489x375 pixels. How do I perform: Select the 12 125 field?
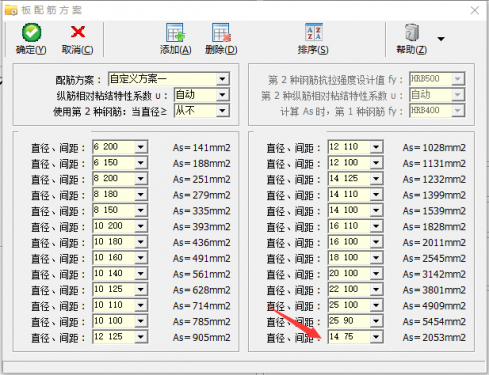(x=114, y=337)
